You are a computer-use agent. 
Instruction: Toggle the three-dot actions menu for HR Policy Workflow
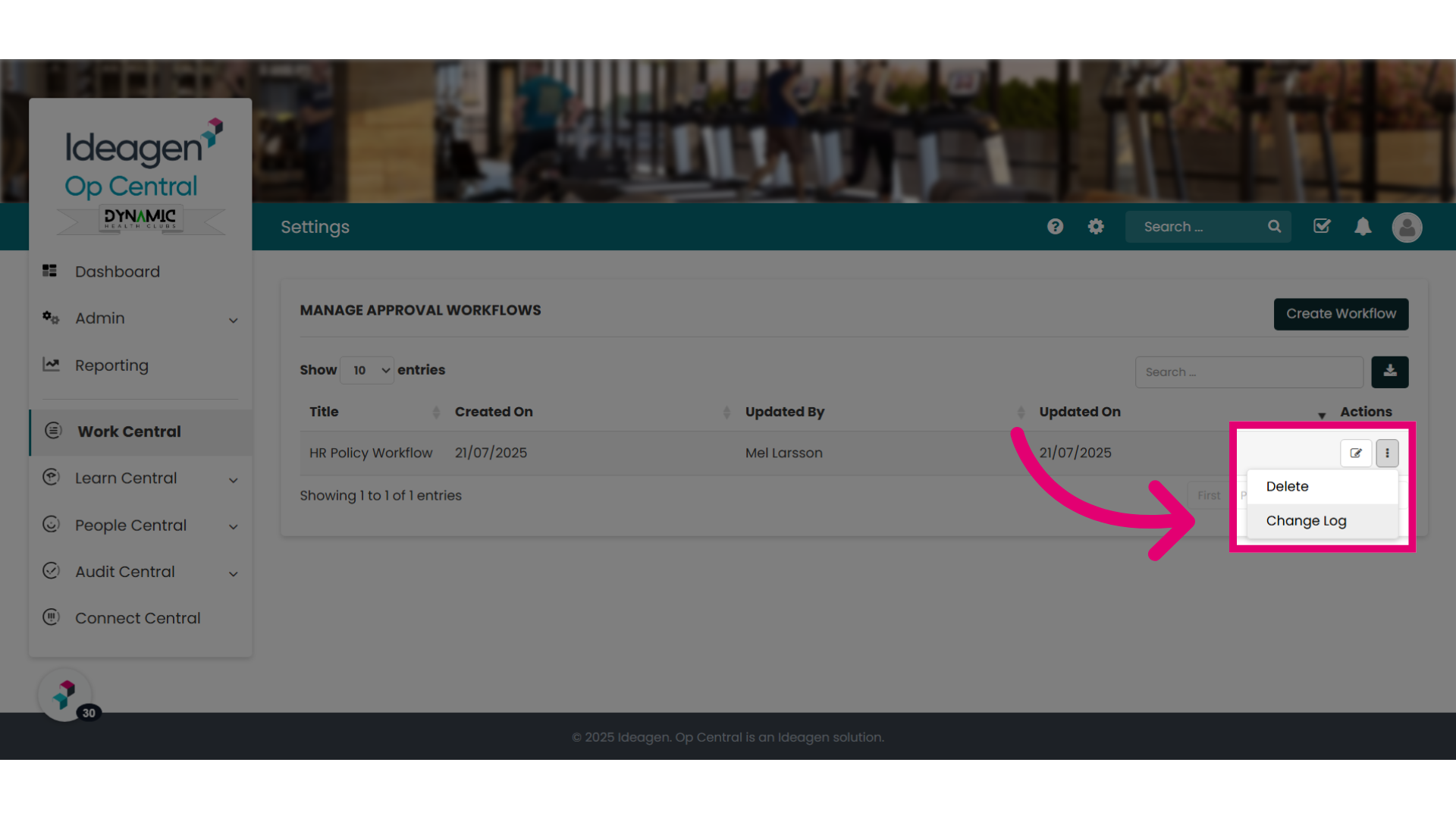pos(1387,453)
